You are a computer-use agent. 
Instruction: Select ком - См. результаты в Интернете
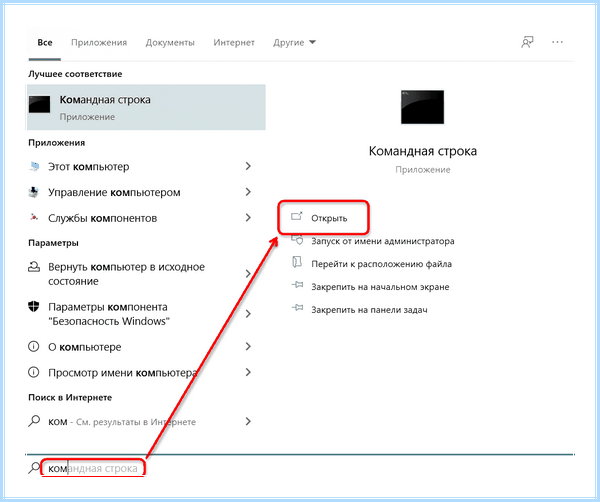click(x=122, y=422)
